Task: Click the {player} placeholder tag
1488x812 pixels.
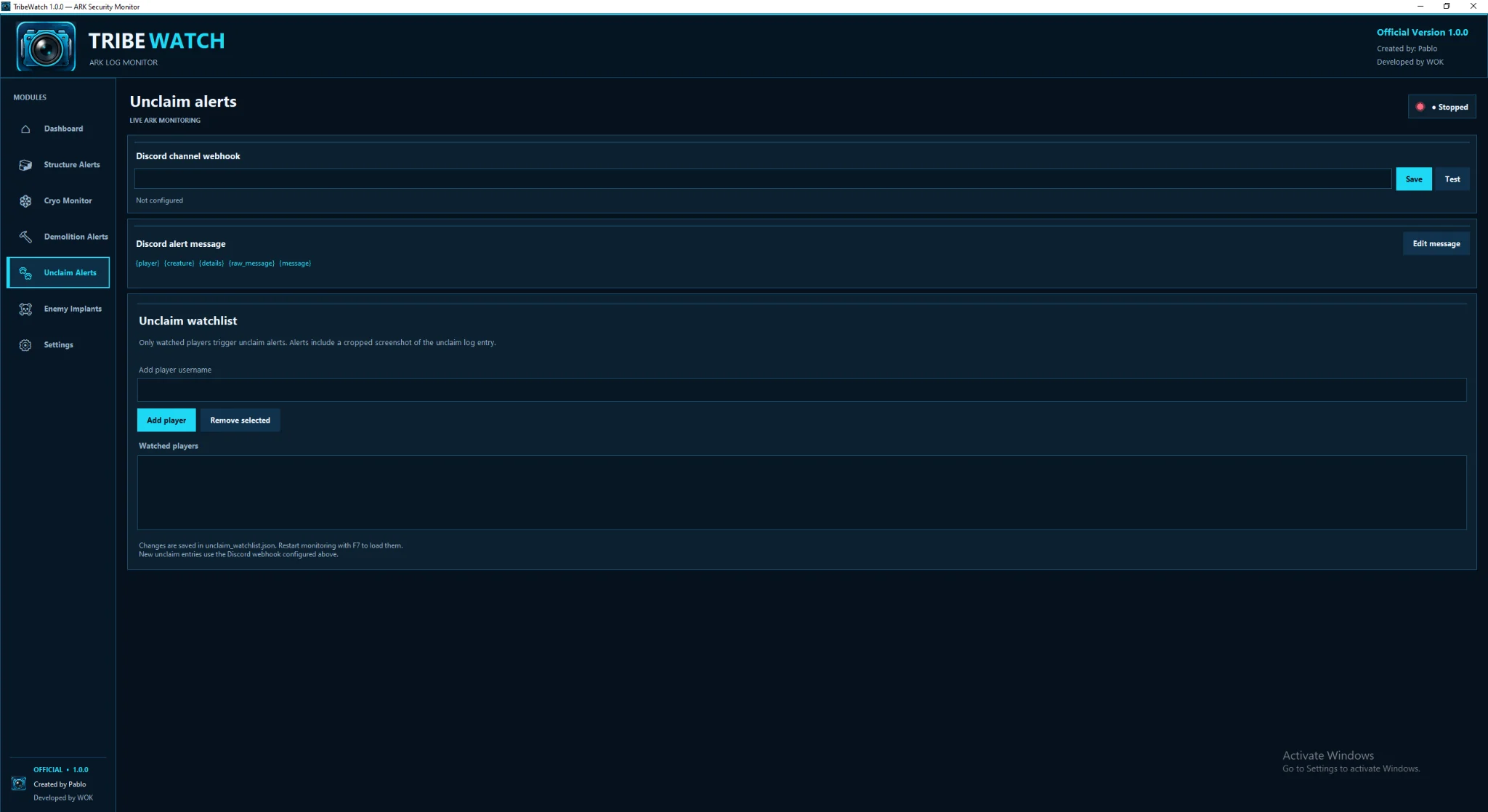Action: pos(147,264)
